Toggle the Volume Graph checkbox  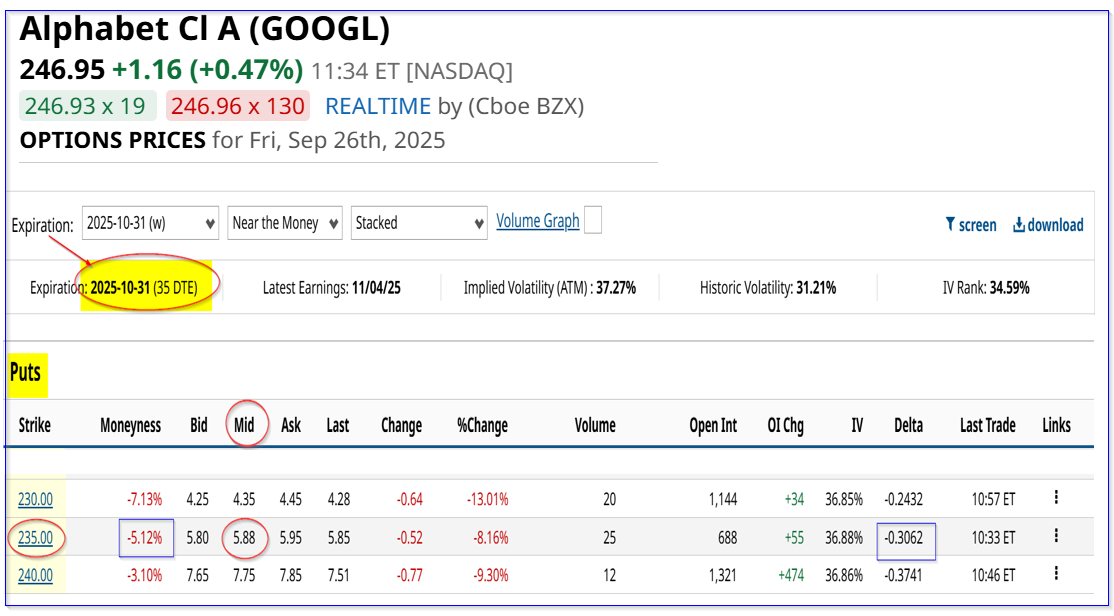(x=593, y=220)
